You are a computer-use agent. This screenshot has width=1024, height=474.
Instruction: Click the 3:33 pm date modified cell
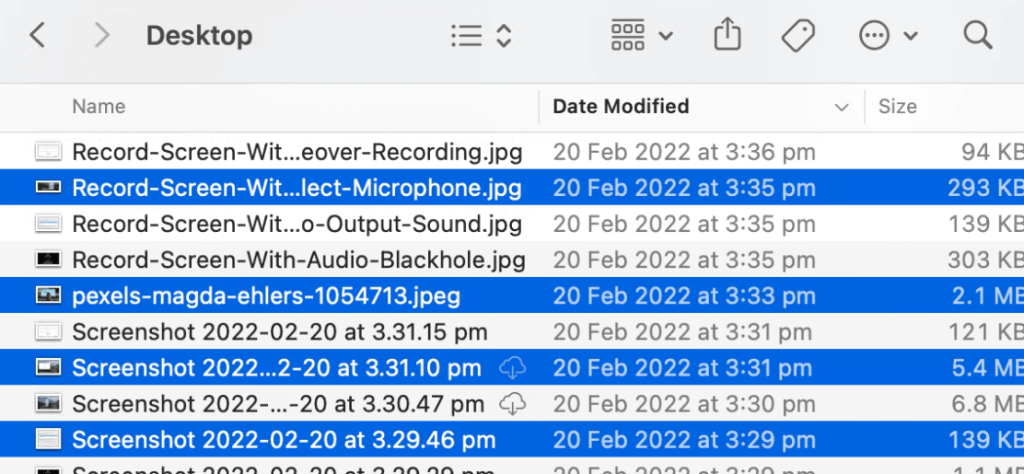tap(684, 296)
